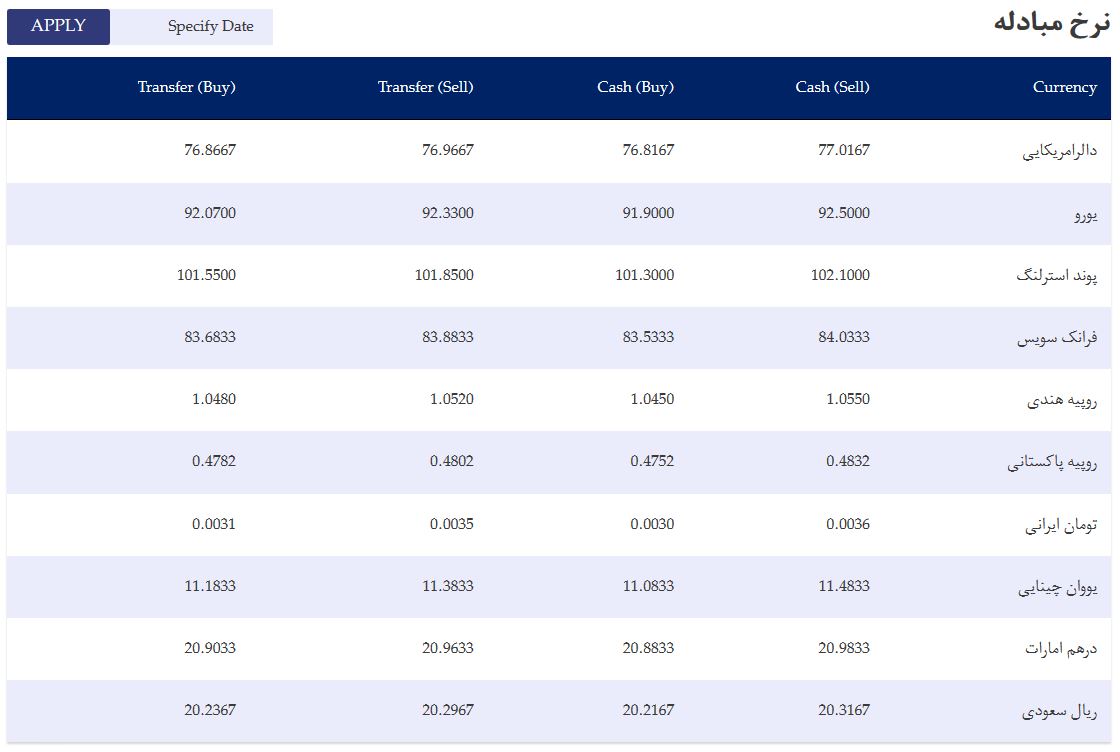Click the page title نرخ مبادله
The height and width of the screenshot is (752, 1120).
coord(1052,24)
